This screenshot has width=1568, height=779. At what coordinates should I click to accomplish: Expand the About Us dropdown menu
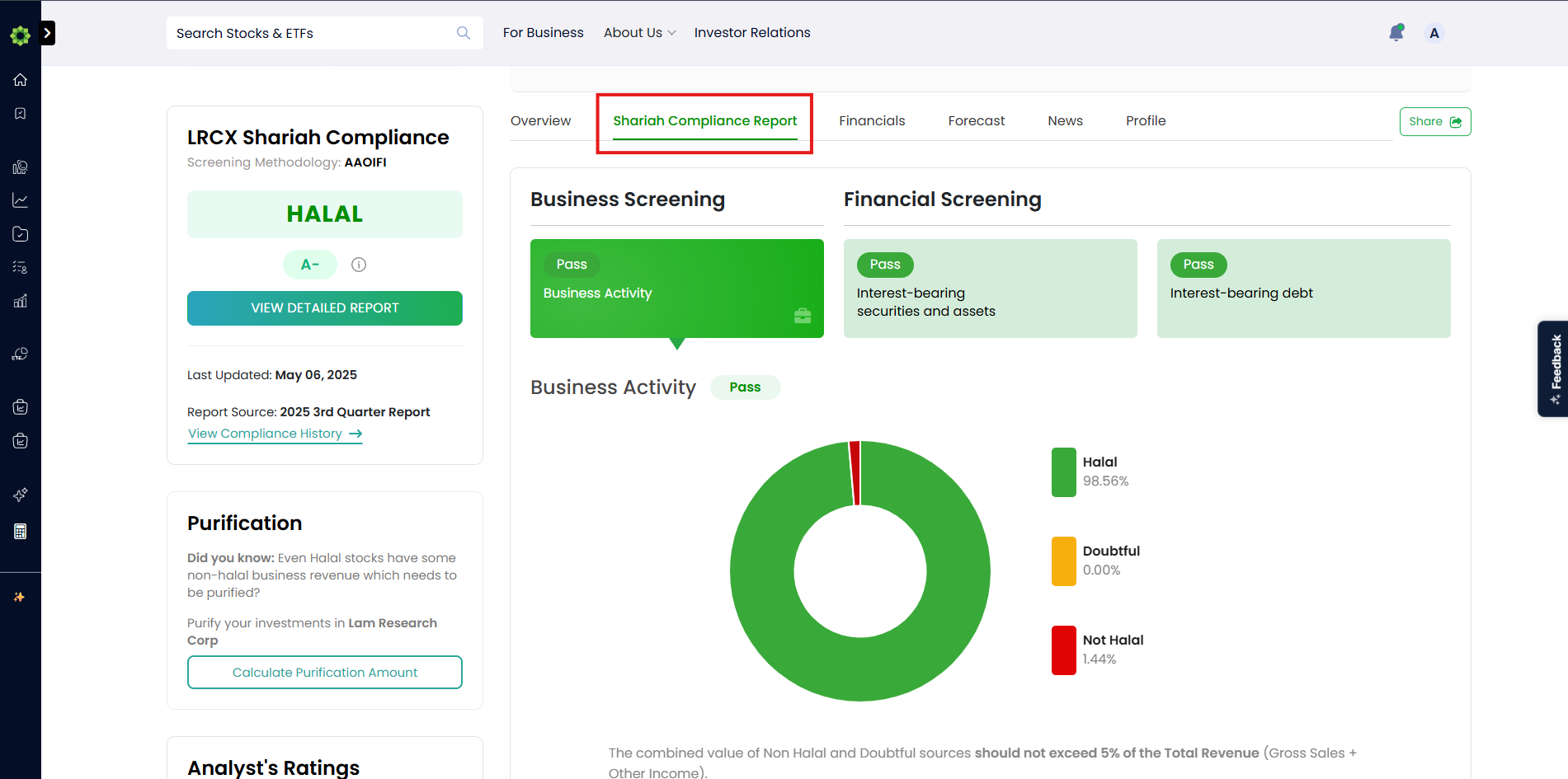coord(640,33)
